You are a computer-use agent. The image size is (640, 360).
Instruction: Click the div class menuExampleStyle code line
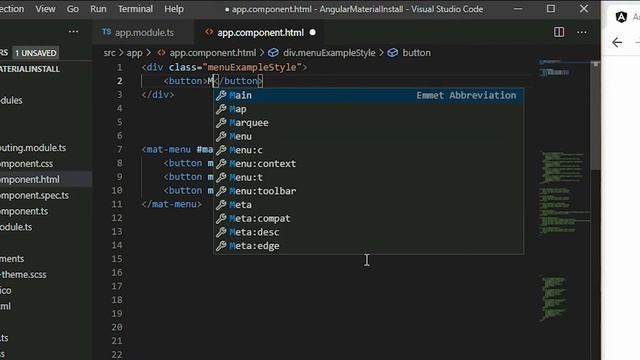(224, 67)
